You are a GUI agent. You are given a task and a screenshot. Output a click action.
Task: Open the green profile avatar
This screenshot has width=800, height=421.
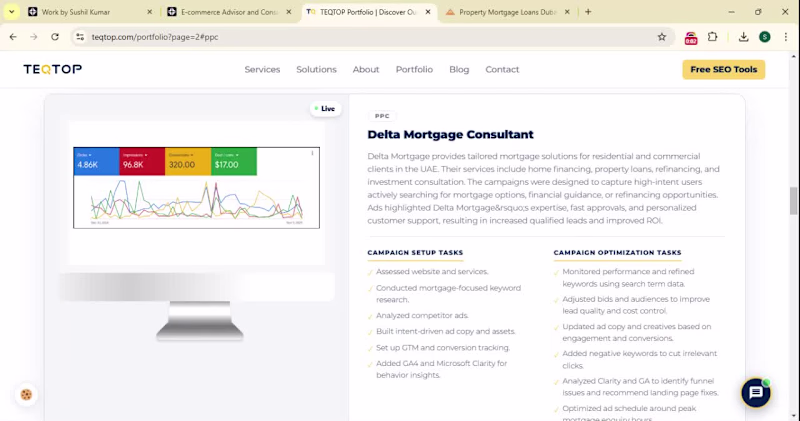pyautogui.click(x=764, y=37)
